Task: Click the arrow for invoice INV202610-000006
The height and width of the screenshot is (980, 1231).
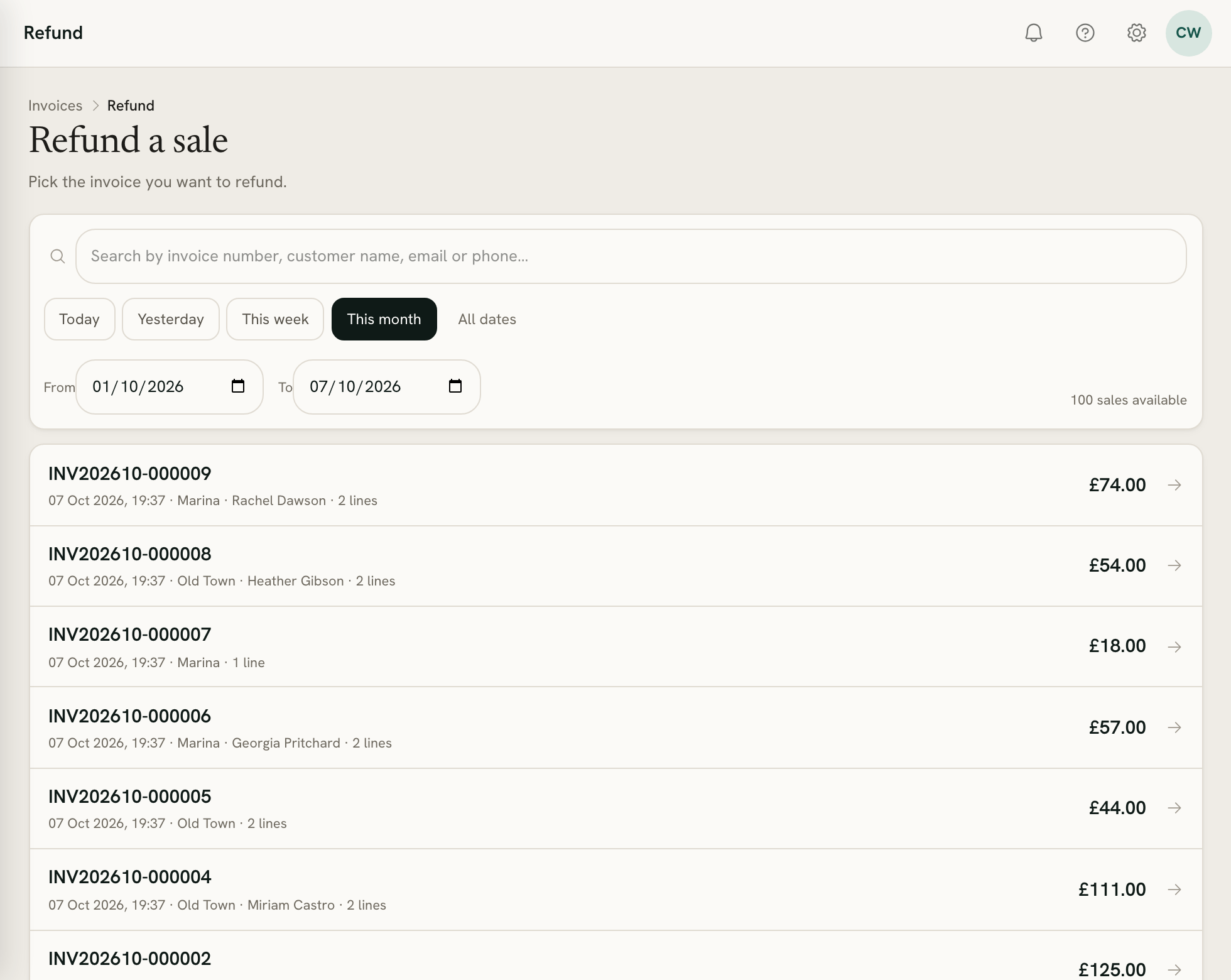Action: (x=1174, y=727)
